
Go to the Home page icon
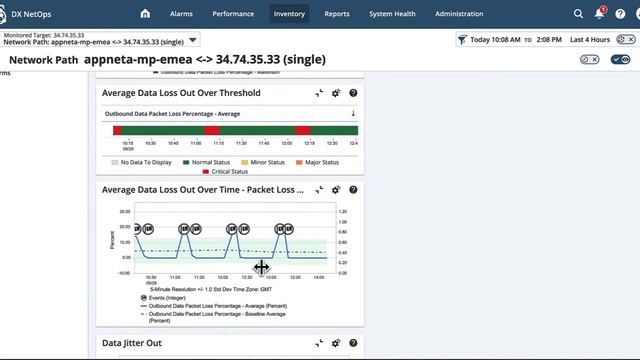[x=145, y=14]
